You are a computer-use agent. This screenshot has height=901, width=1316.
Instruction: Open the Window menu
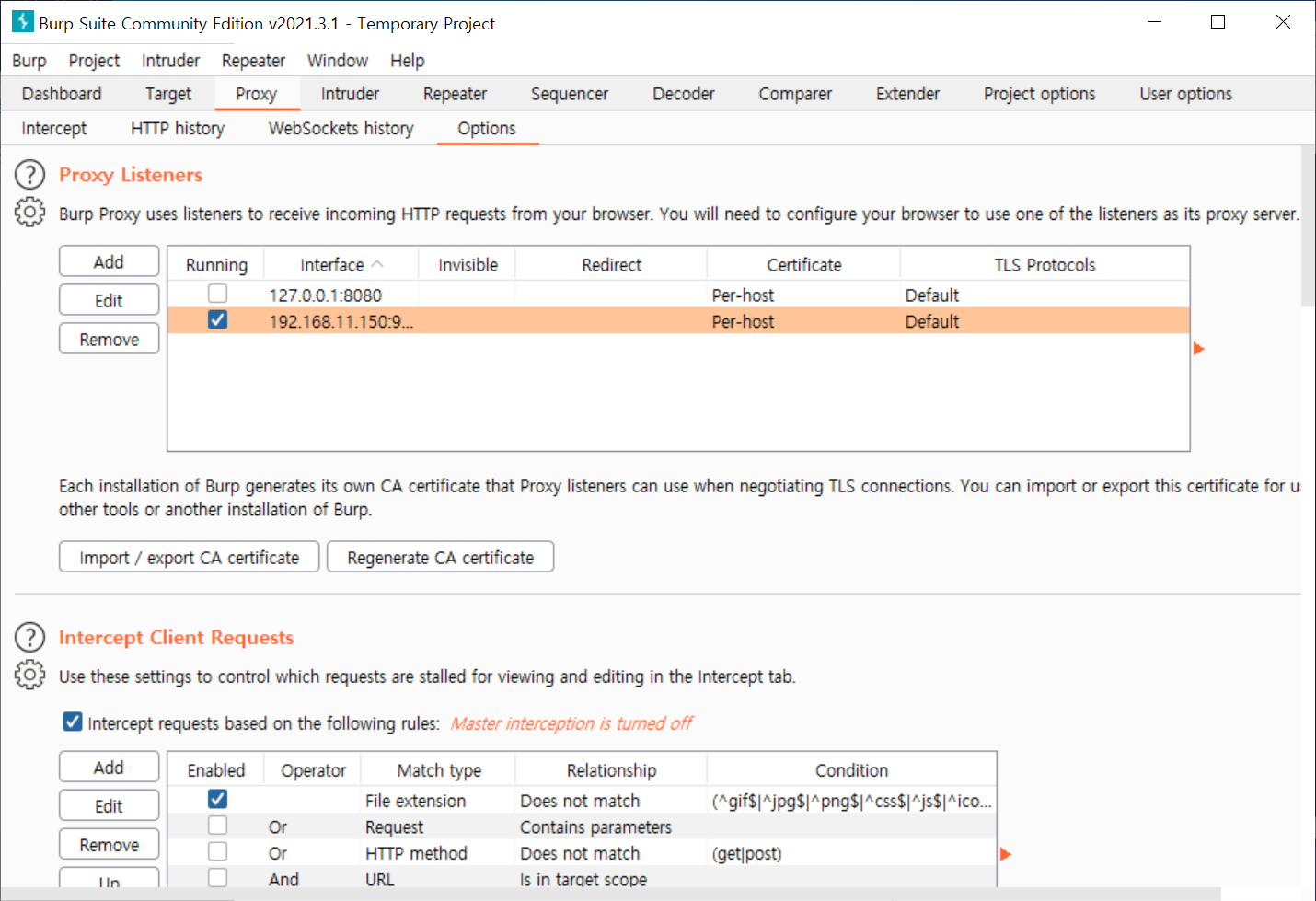click(337, 61)
